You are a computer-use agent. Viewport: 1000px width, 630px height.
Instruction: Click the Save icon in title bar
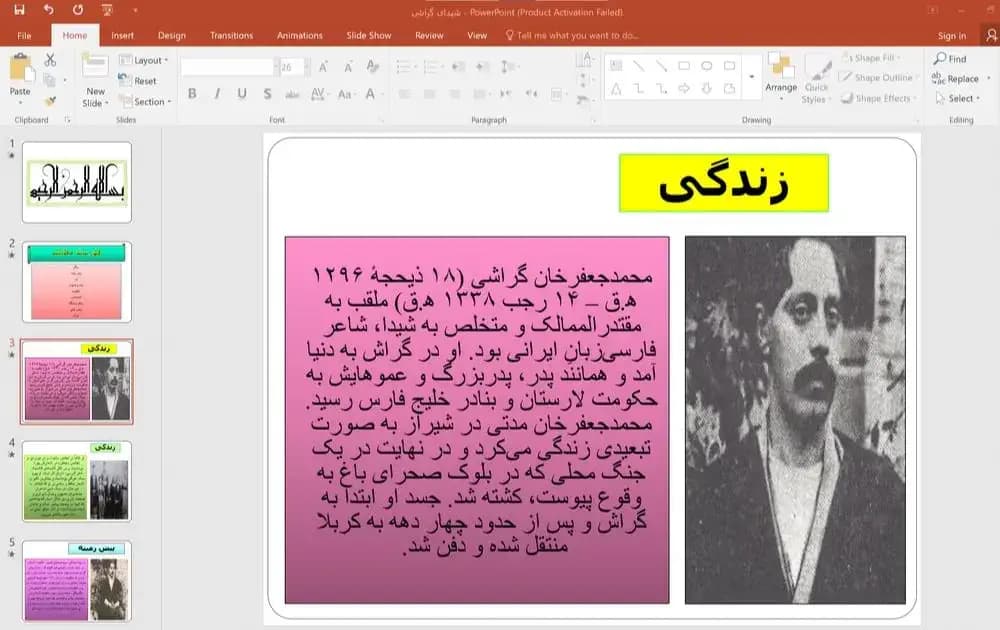(19, 10)
